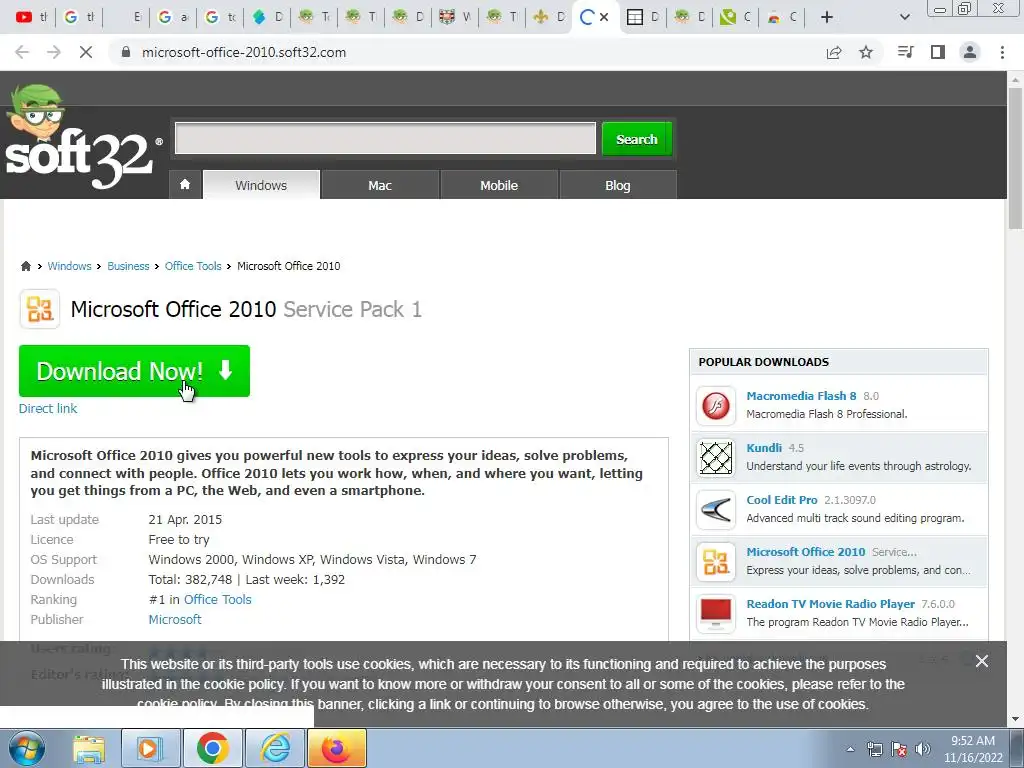Open the Windows breadcrumb link
The image size is (1024, 768).
69,266
